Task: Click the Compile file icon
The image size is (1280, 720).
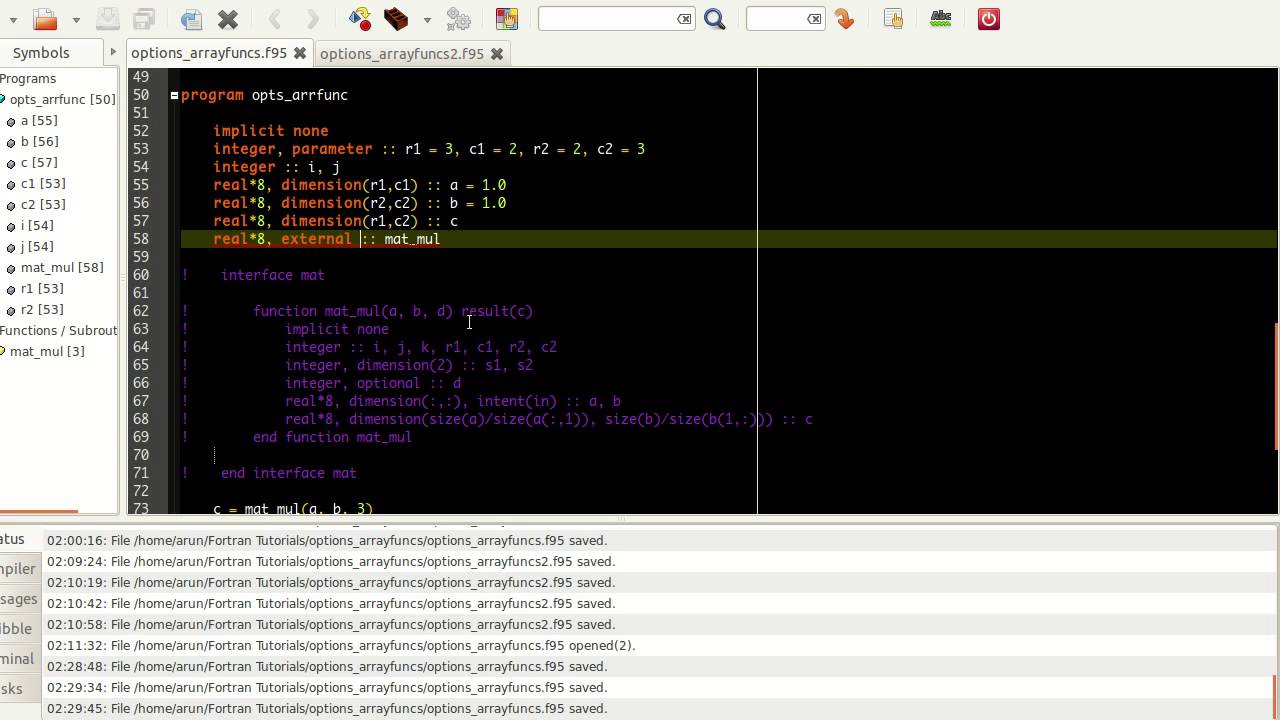Action: click(x=360, y=19)
